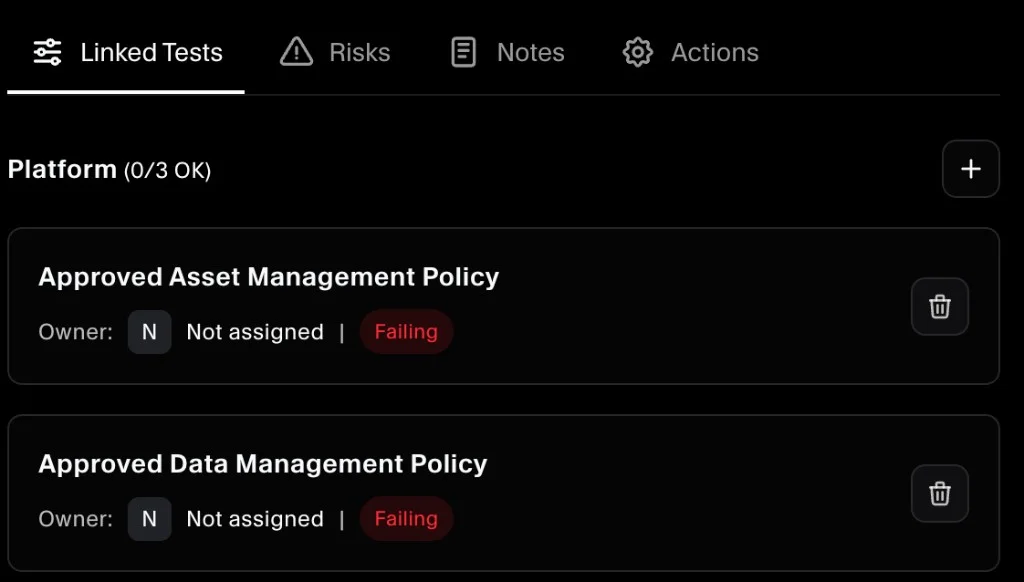Click the warning triangle icon beside Risks
Image resolution: width=1024 pixels, height=582 pixels.
pos(296,52)
